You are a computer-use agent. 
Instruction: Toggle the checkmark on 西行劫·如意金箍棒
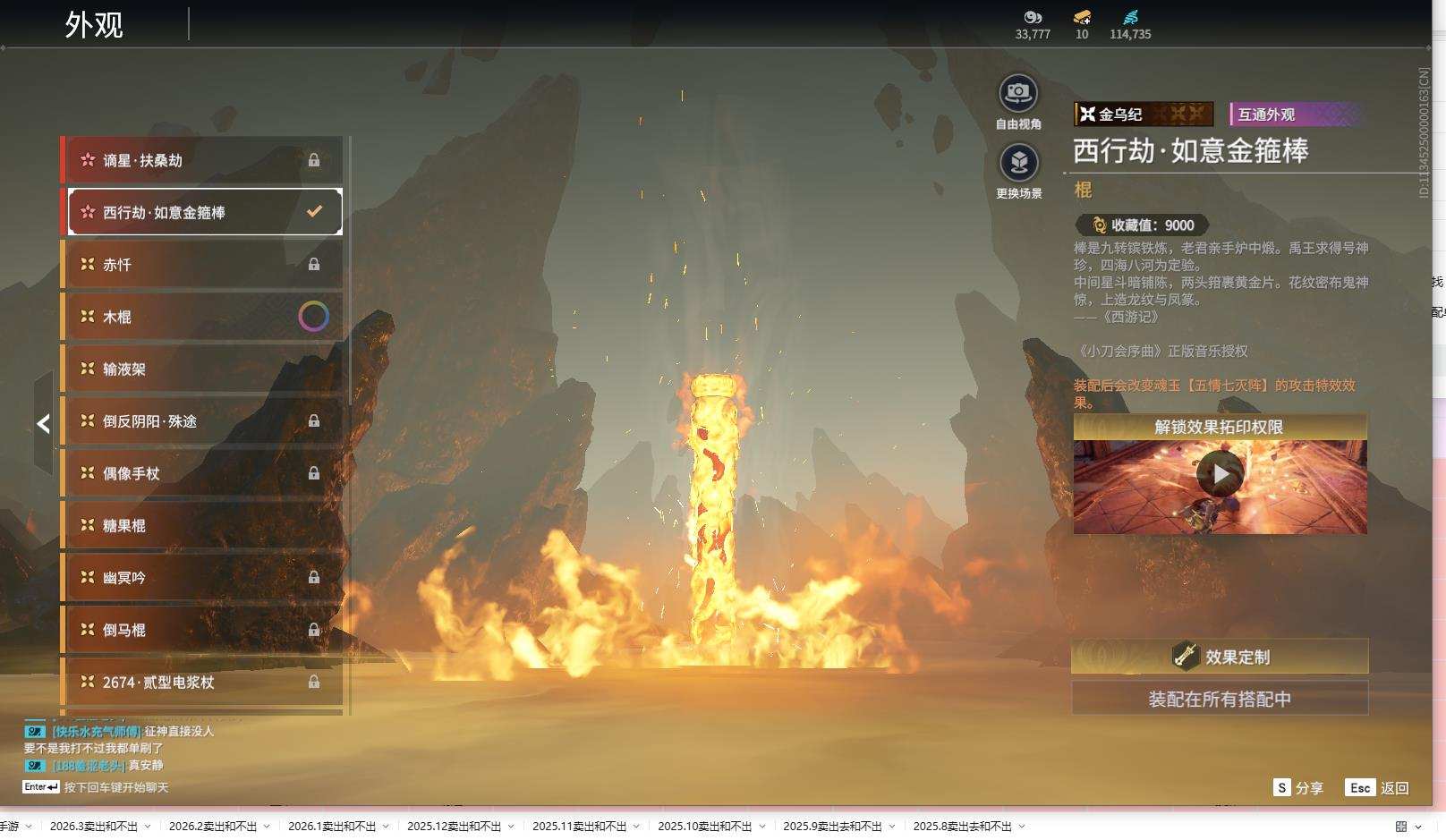(314, 212)
